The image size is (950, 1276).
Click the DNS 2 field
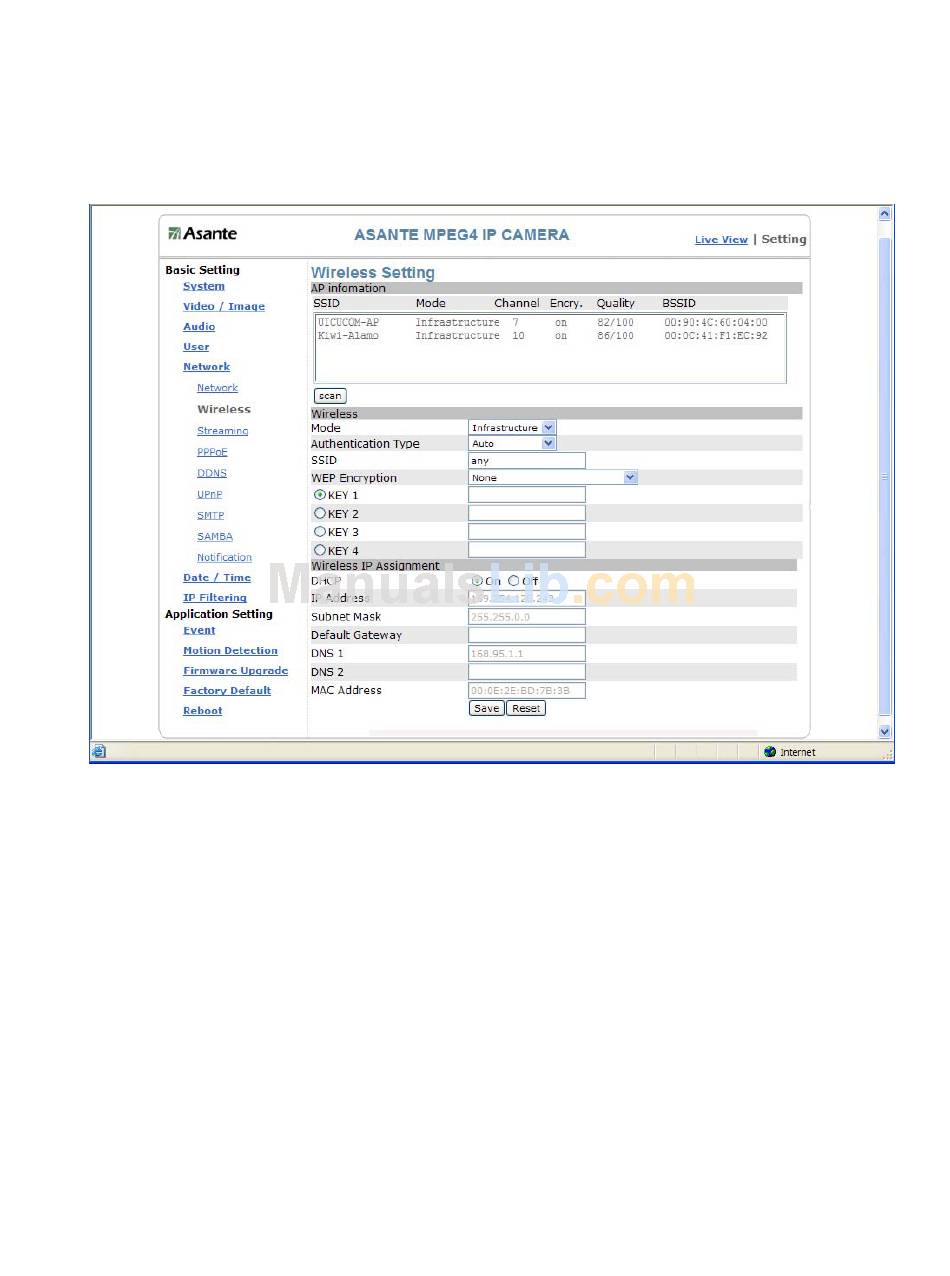527,672
